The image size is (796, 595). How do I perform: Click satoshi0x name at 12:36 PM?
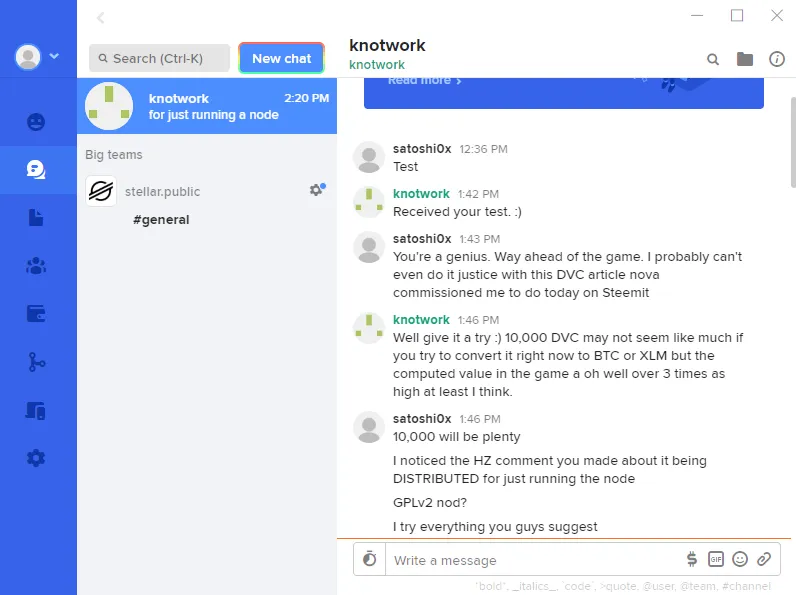(422, 149)
